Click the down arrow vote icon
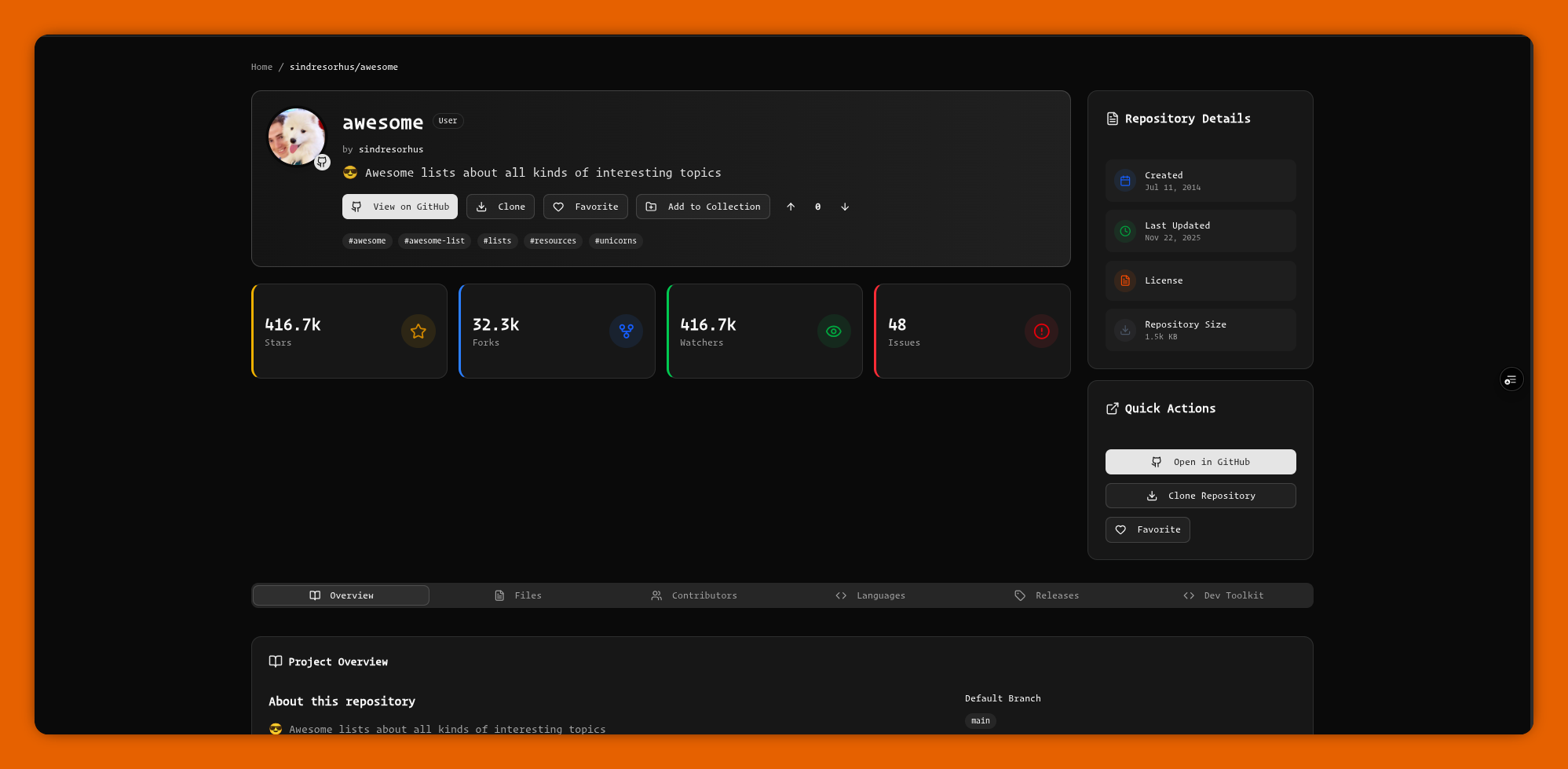This screenshot has width=1568, height=769. coord(844,207)
